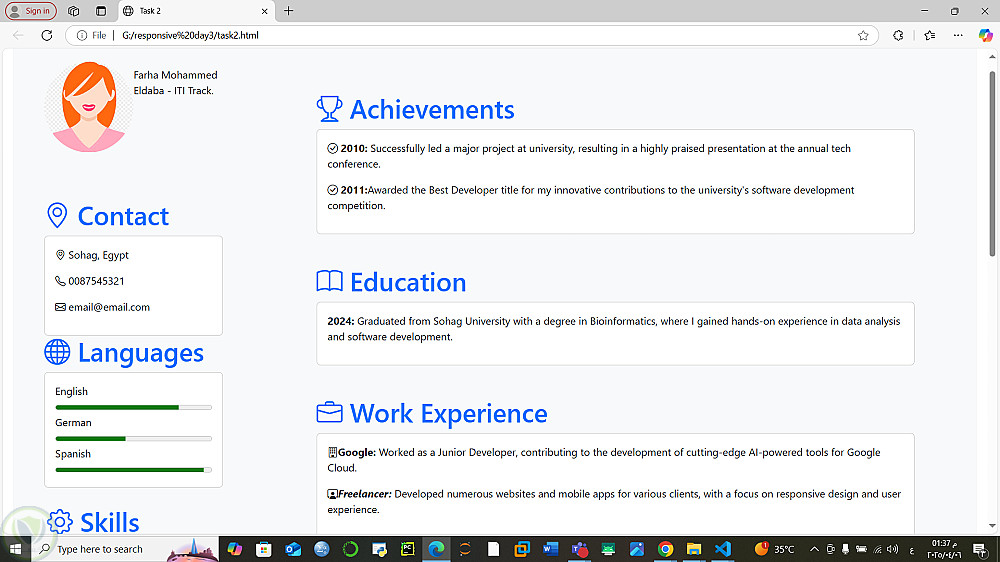Click the check icon next to 2010
This screenshot has height=562, width=1000.
click(333, 149)
